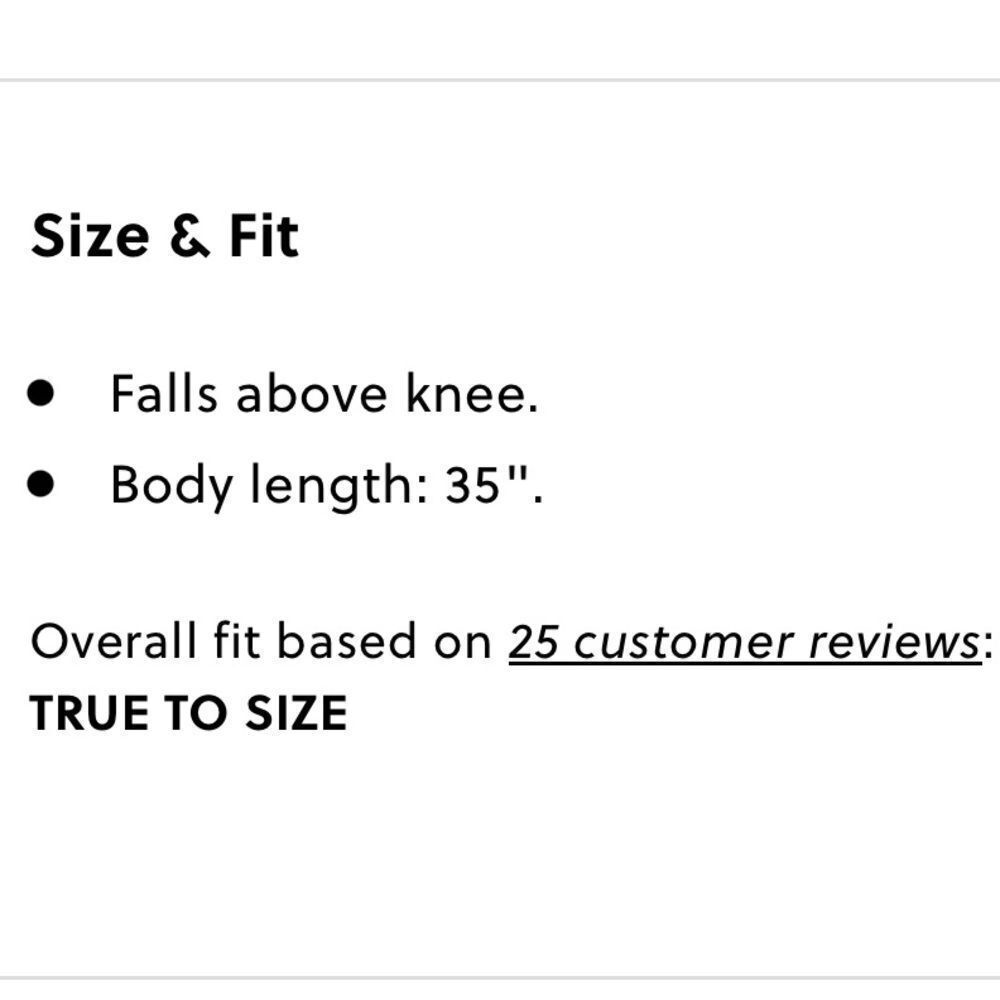Click the Size & Fit heading
Screen dimensions: 1000x1000
(165, 237)
